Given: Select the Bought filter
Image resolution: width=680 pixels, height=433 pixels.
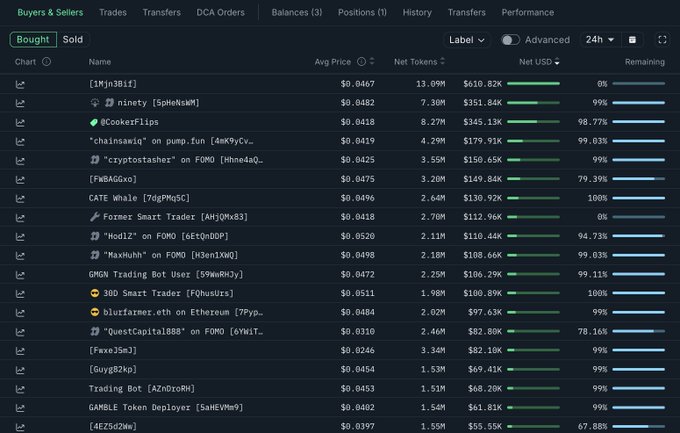Looking at the screenshot, I should [33, 39].
